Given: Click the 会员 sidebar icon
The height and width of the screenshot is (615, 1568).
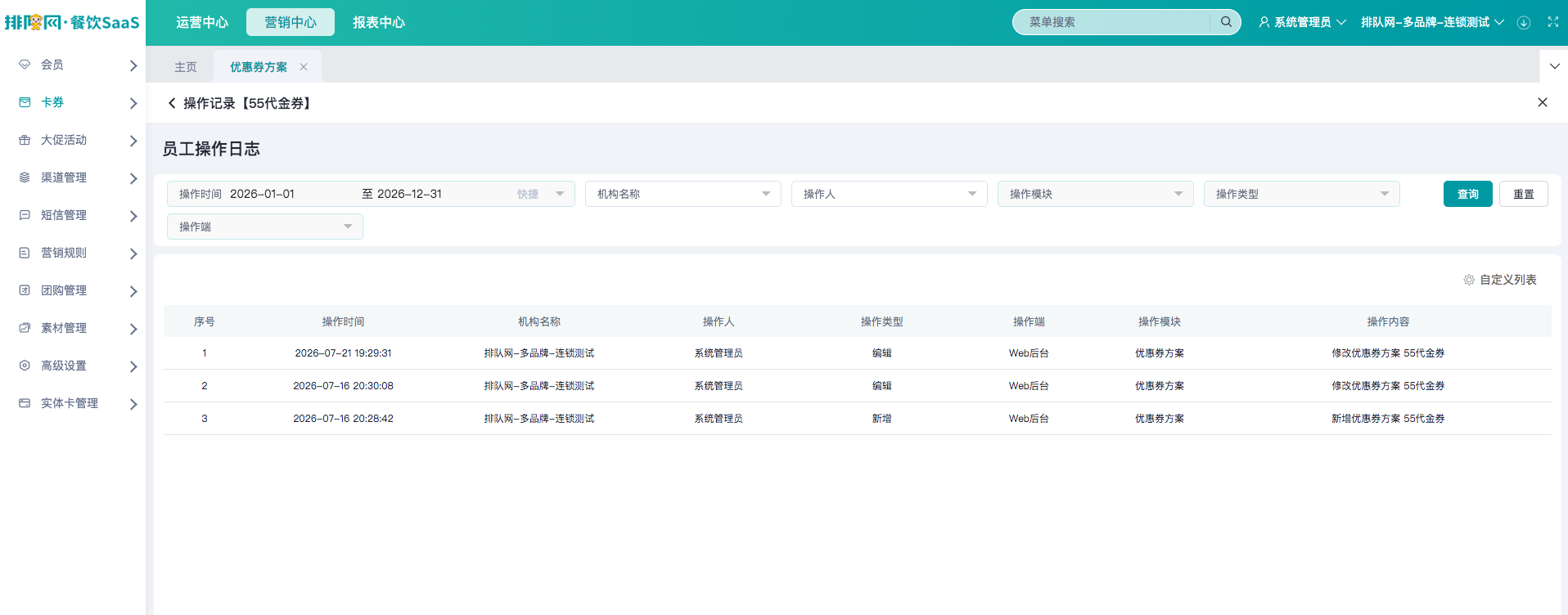Looking at the screenshot, I should 25,65.
